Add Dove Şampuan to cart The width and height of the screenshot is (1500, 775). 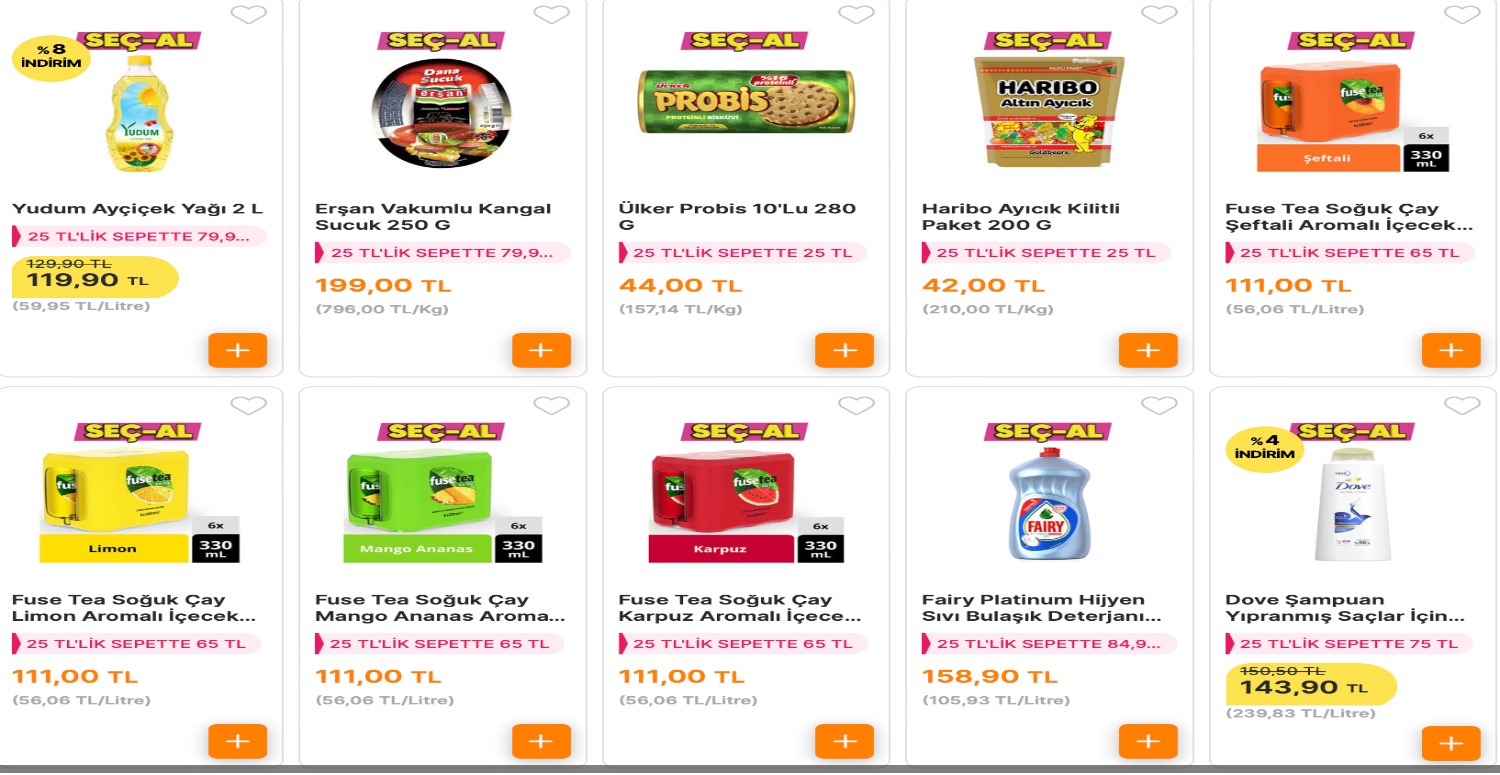pyautogui.click(x=1451, y=744)
